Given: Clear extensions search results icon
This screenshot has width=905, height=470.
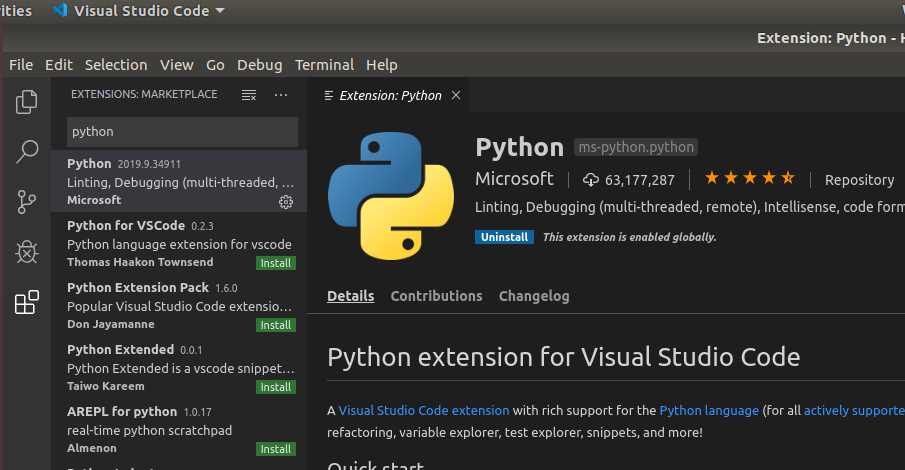Looking at the screenshot, I should [x=249, y=95].
